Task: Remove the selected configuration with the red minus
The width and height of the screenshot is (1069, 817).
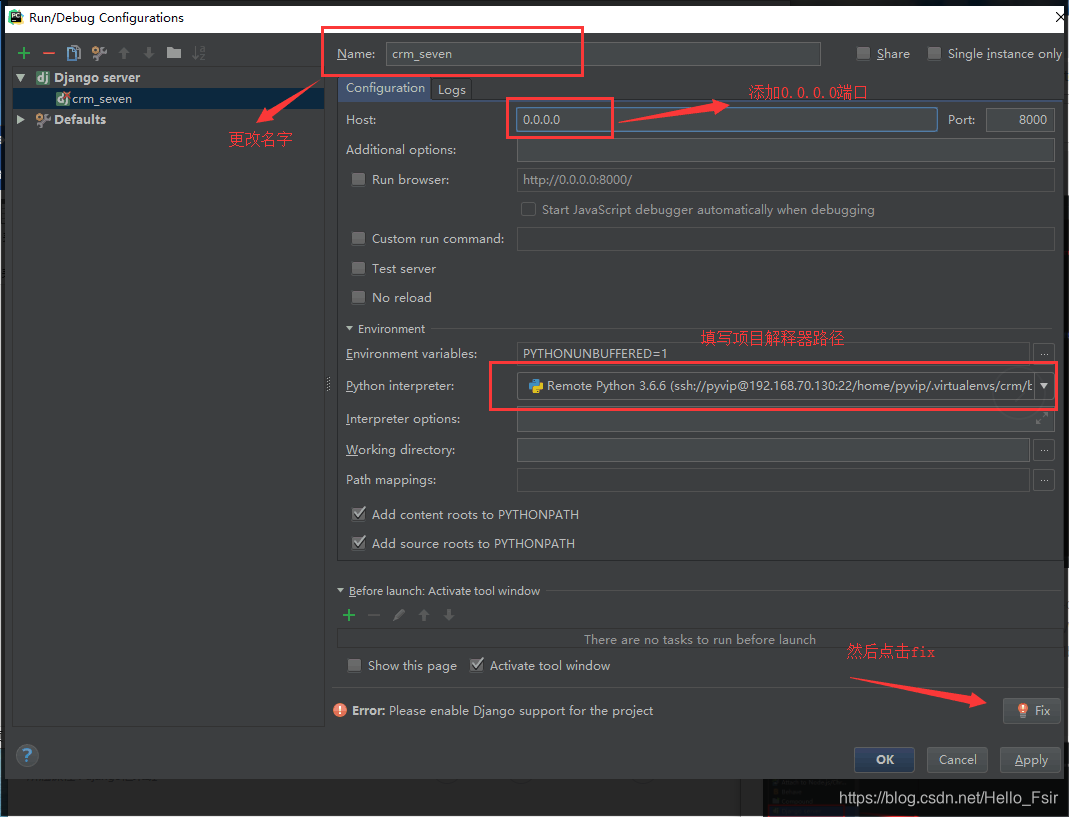Action: [x=48, y=53]
